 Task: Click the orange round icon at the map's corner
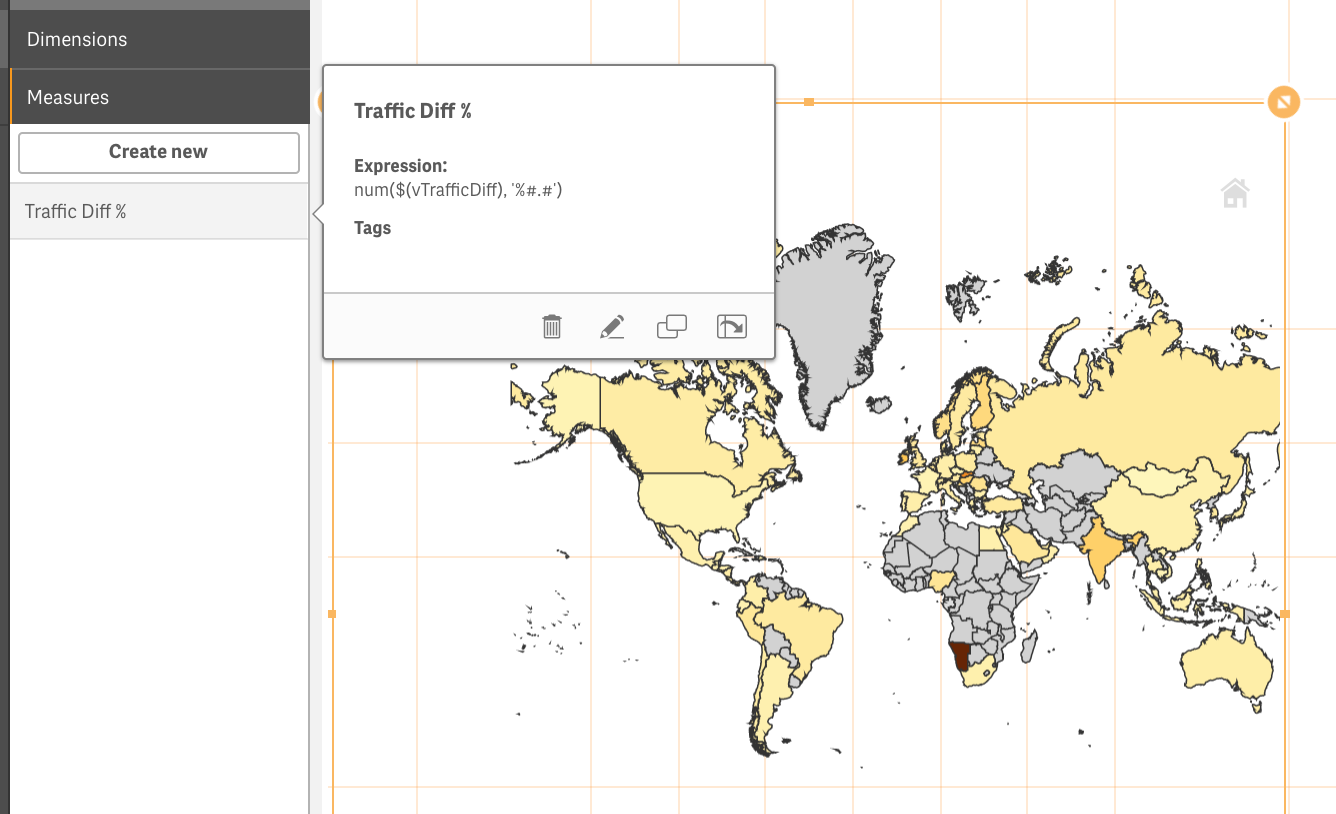(1284, 102)
